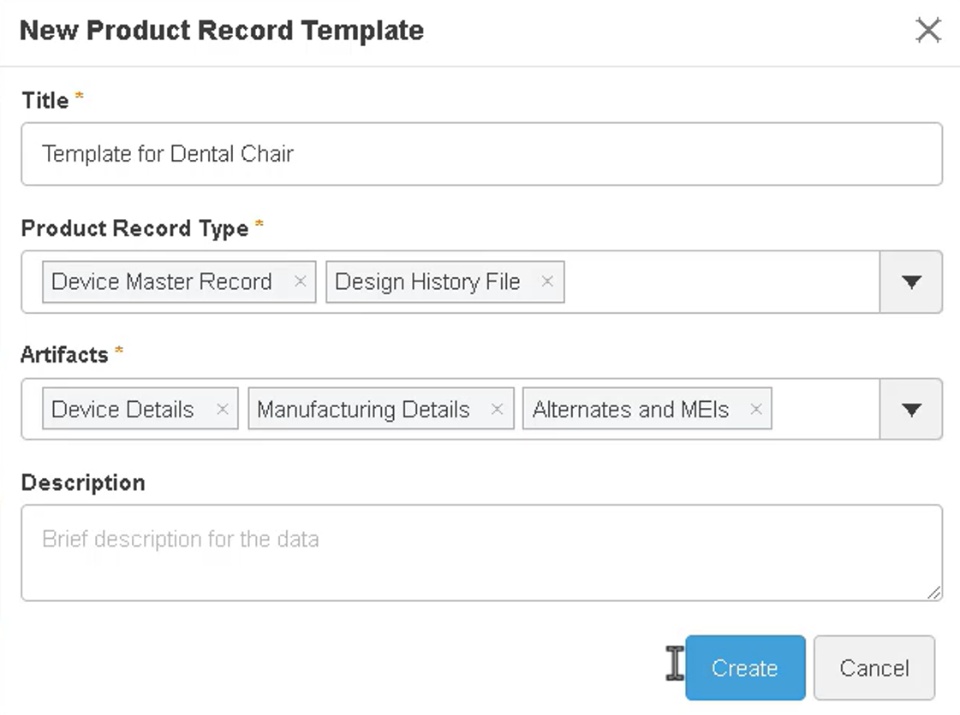Viewport: 960px width, 715px height.
Task: Close the New Product Record Template dialog
Action: coord(928,31)
